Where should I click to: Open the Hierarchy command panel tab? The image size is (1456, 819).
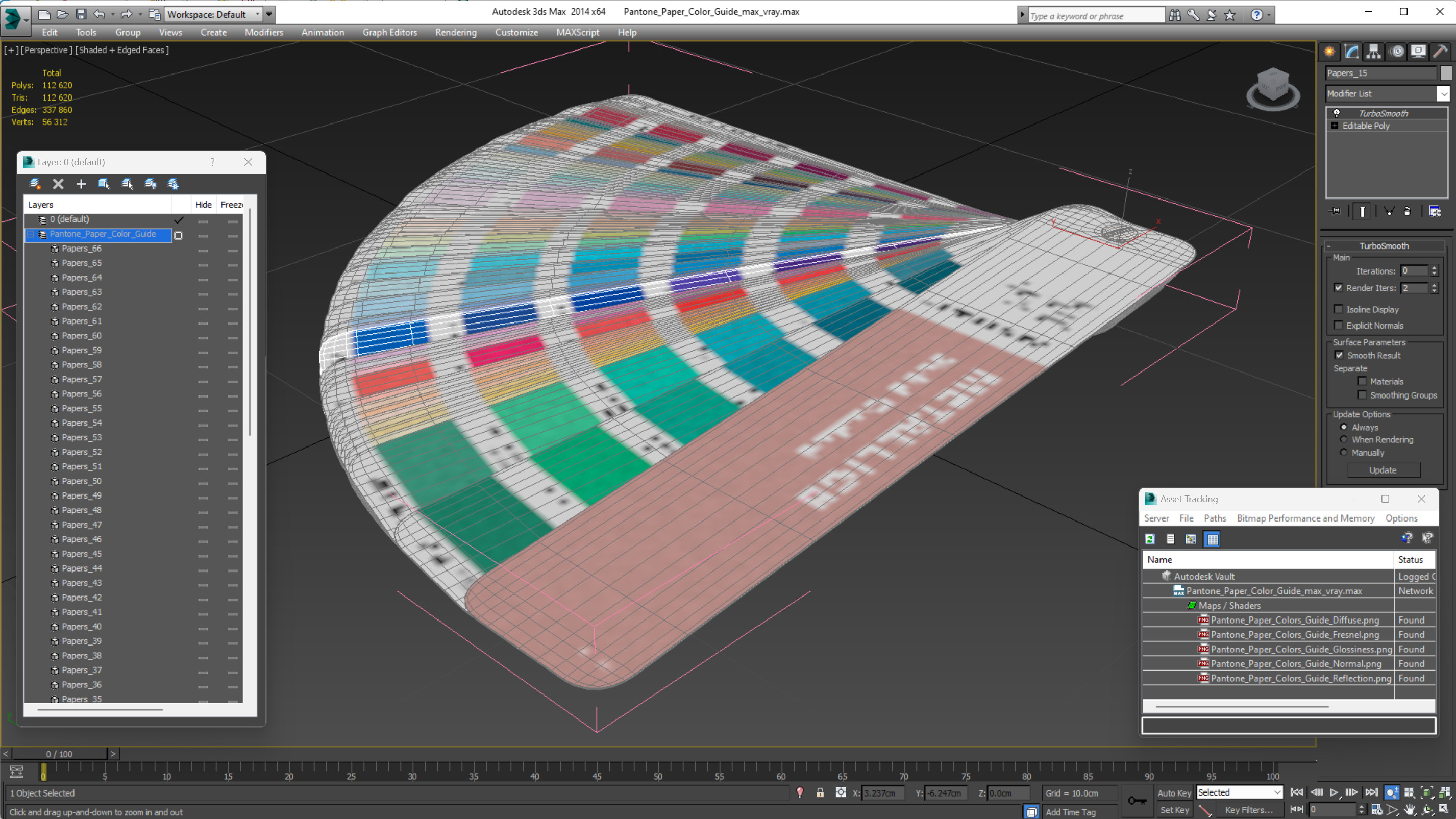(1373, 52)
